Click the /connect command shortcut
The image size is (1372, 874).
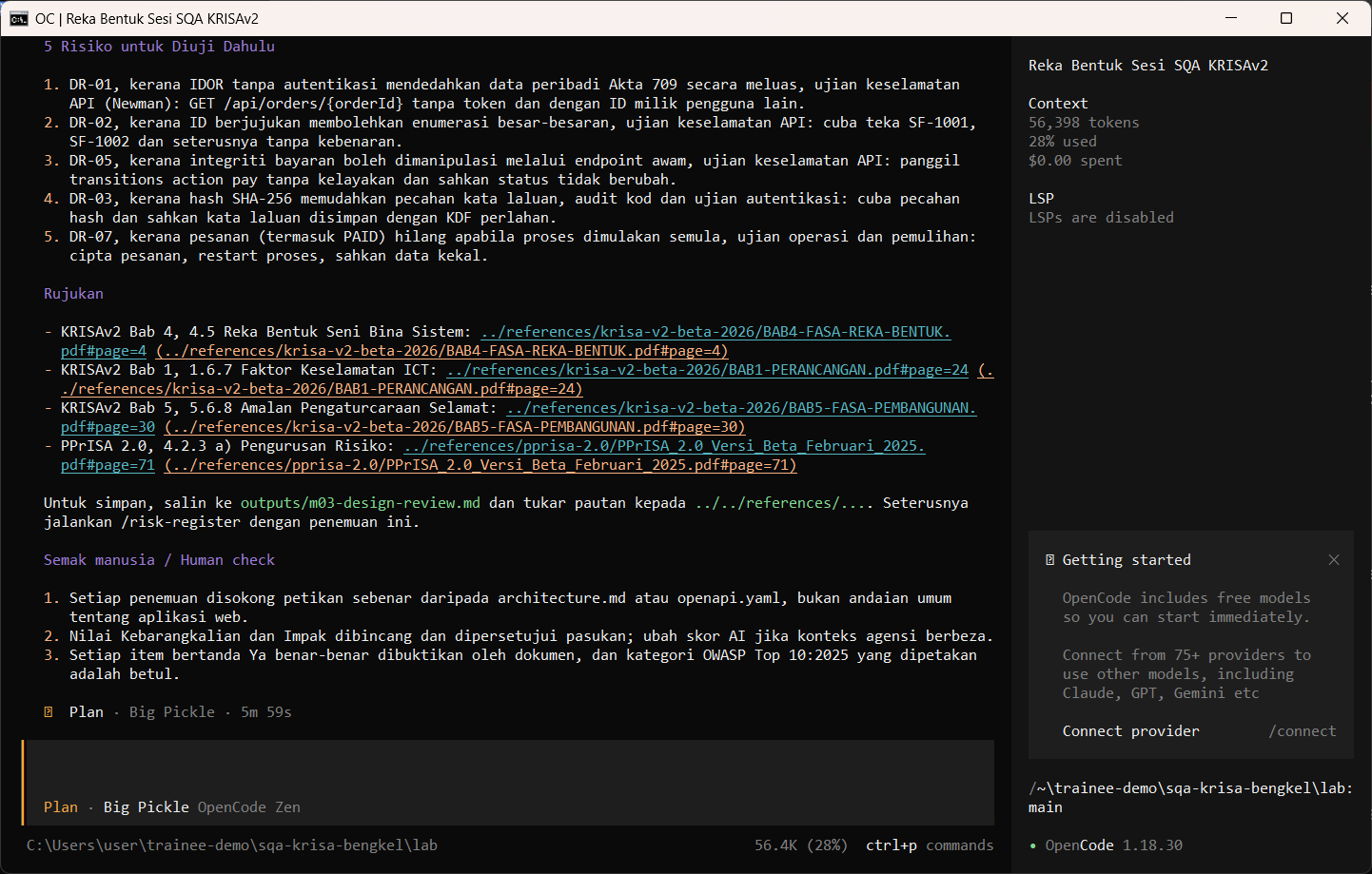click(x=1302, y=731)
